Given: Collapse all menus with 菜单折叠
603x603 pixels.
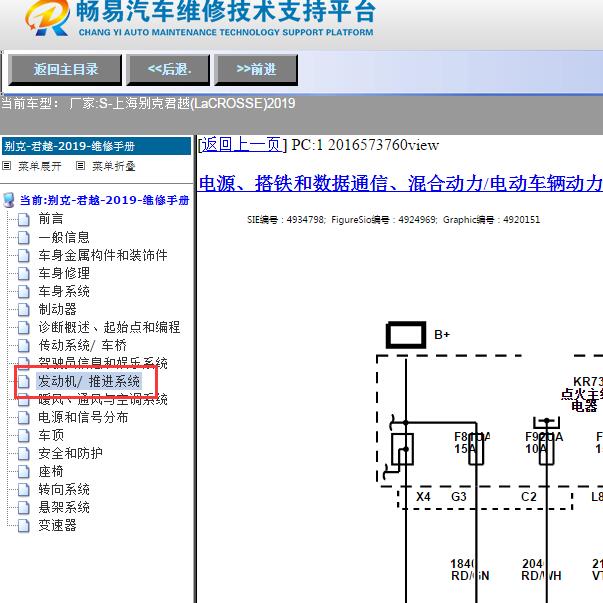Looking at the screenshot, I should tap(114, 166).
